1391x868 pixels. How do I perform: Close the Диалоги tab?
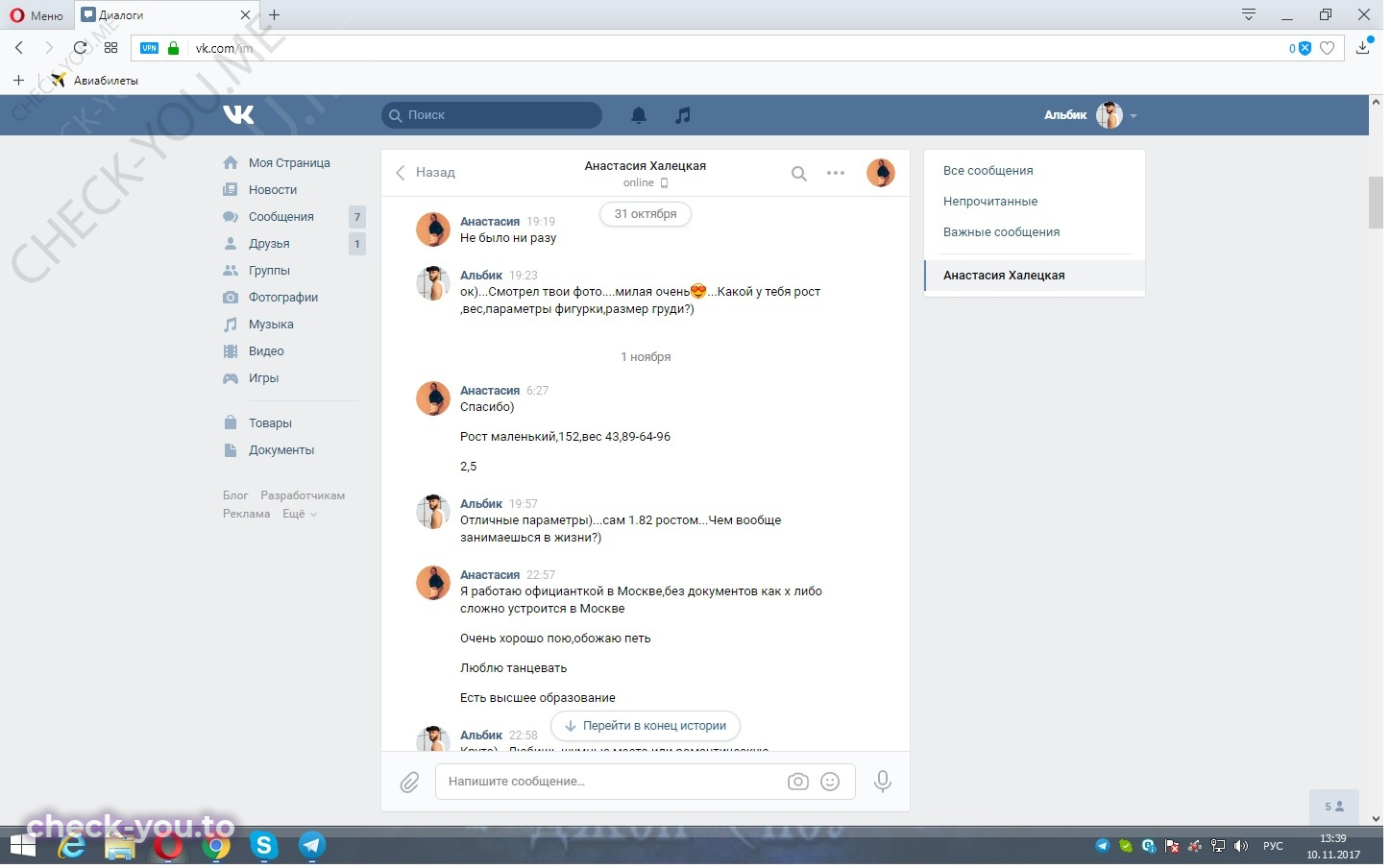(245, 15)
